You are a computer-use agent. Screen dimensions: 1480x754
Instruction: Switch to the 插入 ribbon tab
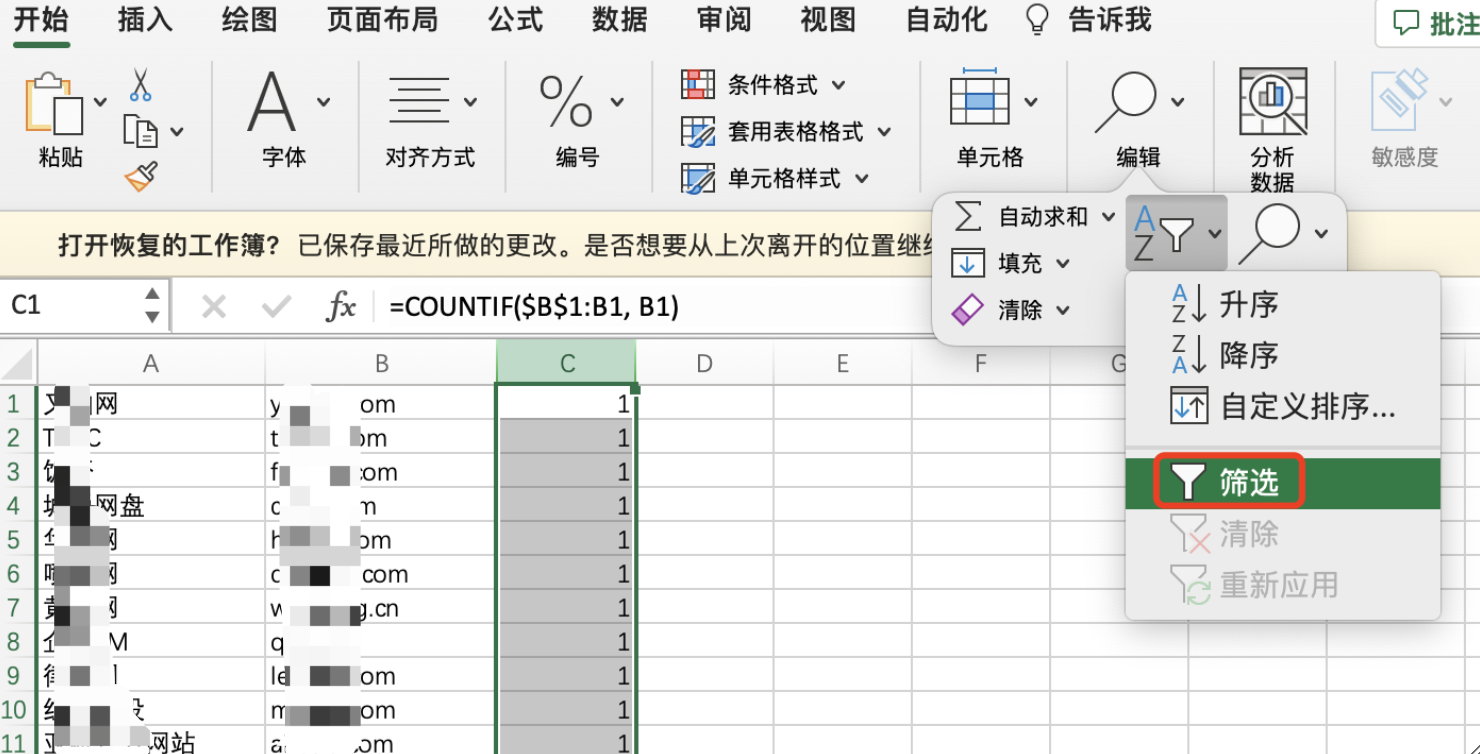click(144, 19)
